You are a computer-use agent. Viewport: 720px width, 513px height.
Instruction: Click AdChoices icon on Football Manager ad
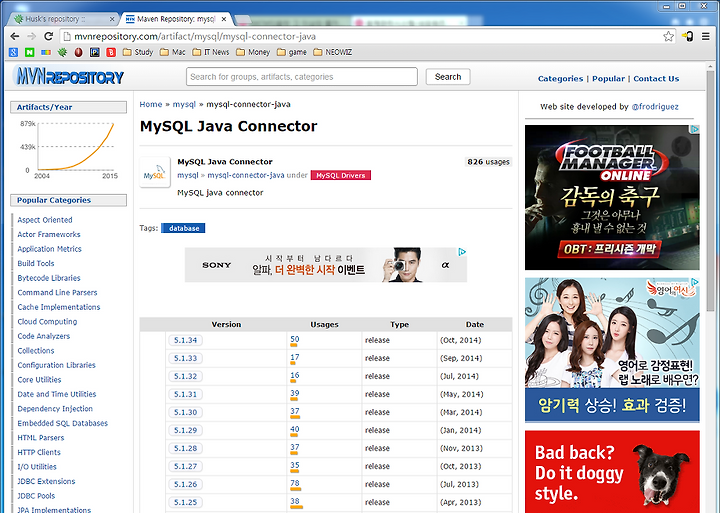(x=695, y=130)
